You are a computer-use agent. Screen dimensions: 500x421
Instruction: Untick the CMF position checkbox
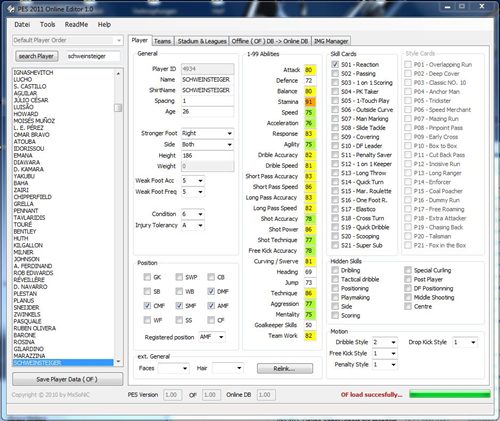tap(147, 306)
